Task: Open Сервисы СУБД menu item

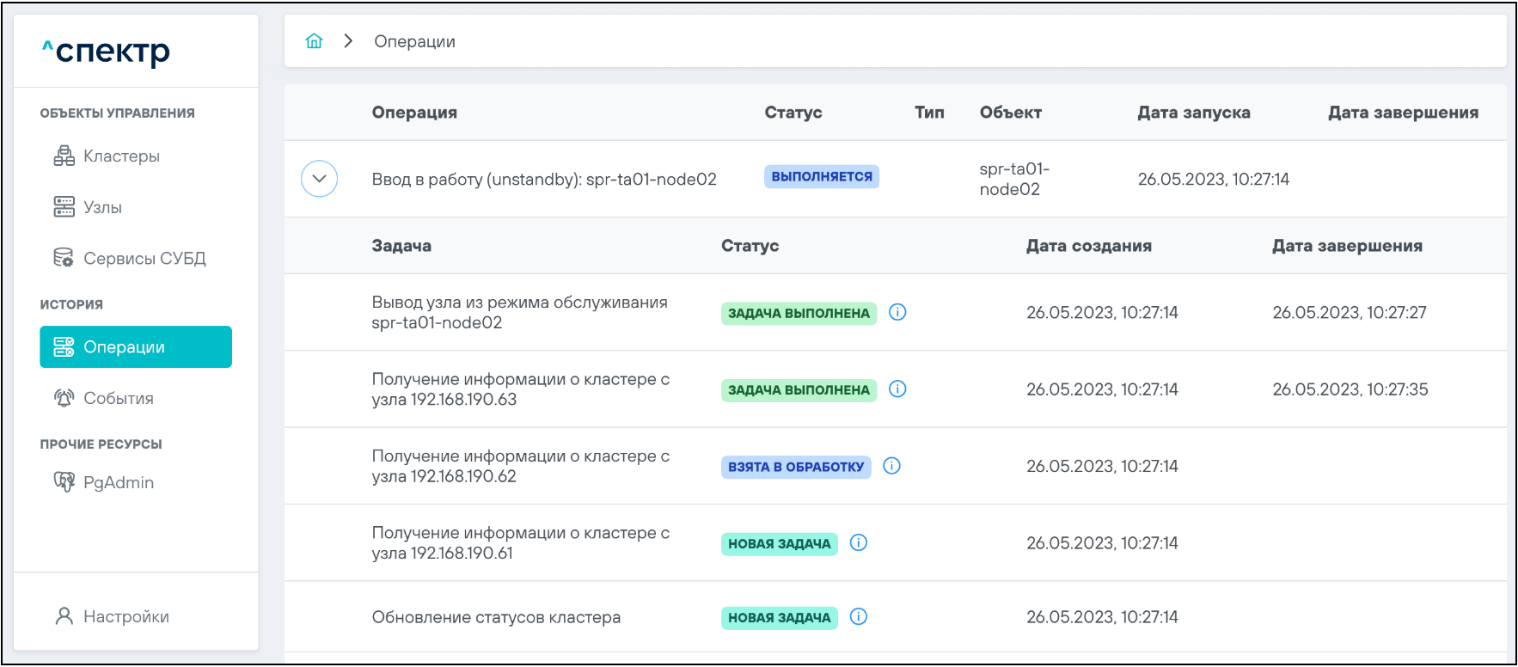Action: pyautogui.click(x=144, y=258)
